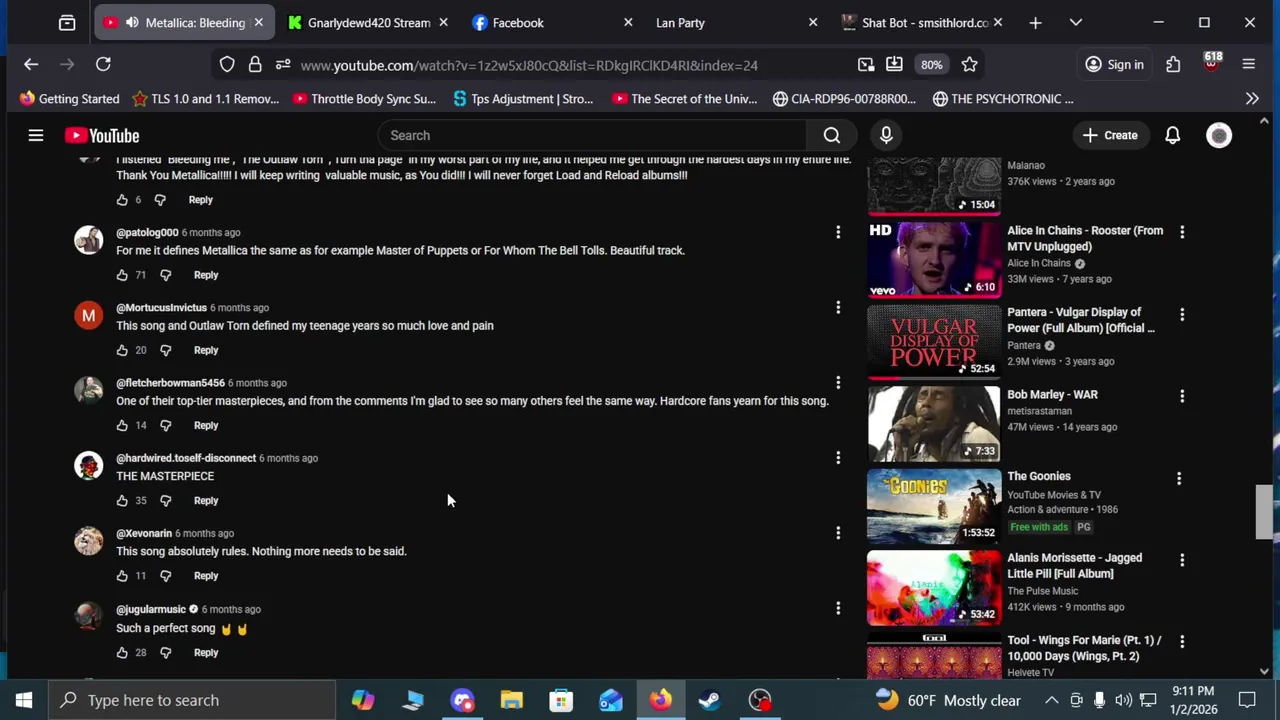Screen dimensions: 1280x720
Task: Open the Firefox tracking protection shield
Action: pyautogui.click(x=227, y=64)
